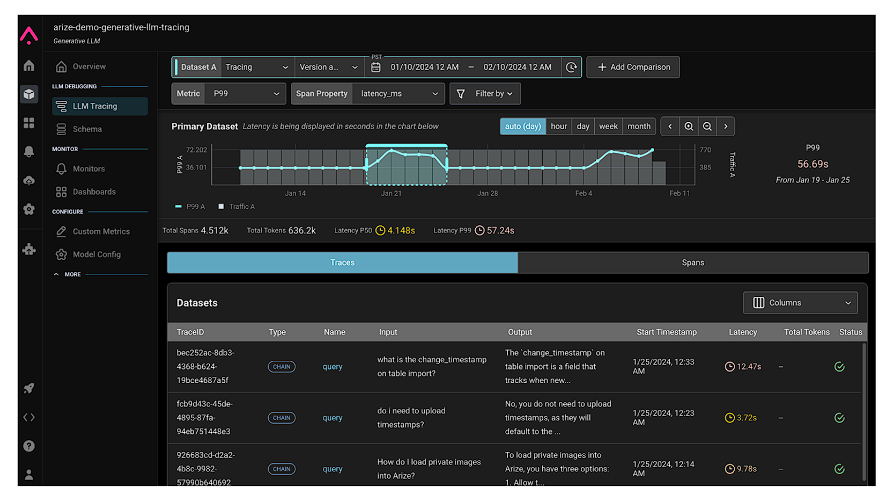Viewport: 892px width, 494px height.
Task: Open the grid dashboards icon in rail
Action: pos(29,123)
